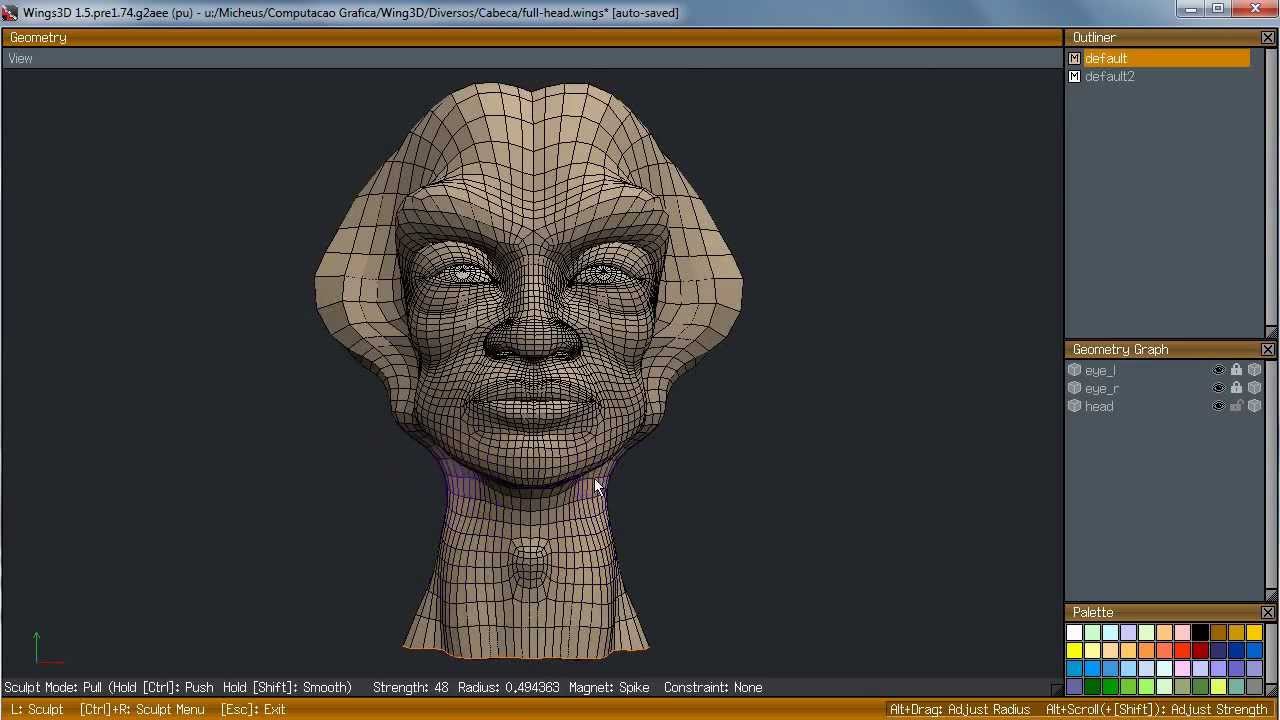Toggle visibility of the head object
This screenshot has width=1280, height=720.
pos(1218,407)
